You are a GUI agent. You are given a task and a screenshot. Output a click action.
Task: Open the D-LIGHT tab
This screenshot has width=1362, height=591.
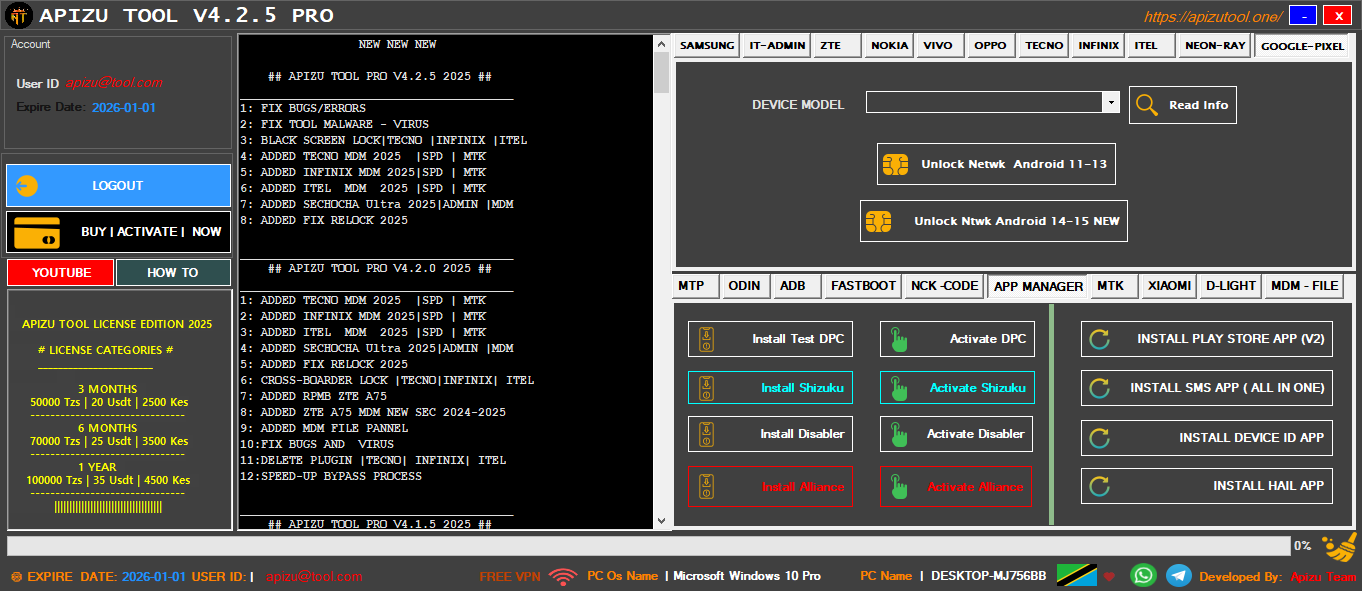coord(1230,286)
